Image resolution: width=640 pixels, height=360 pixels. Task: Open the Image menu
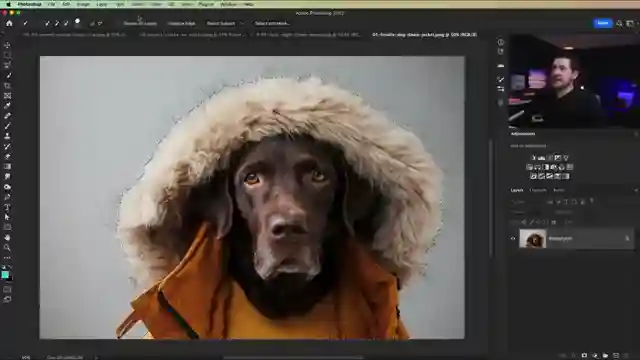83,4
